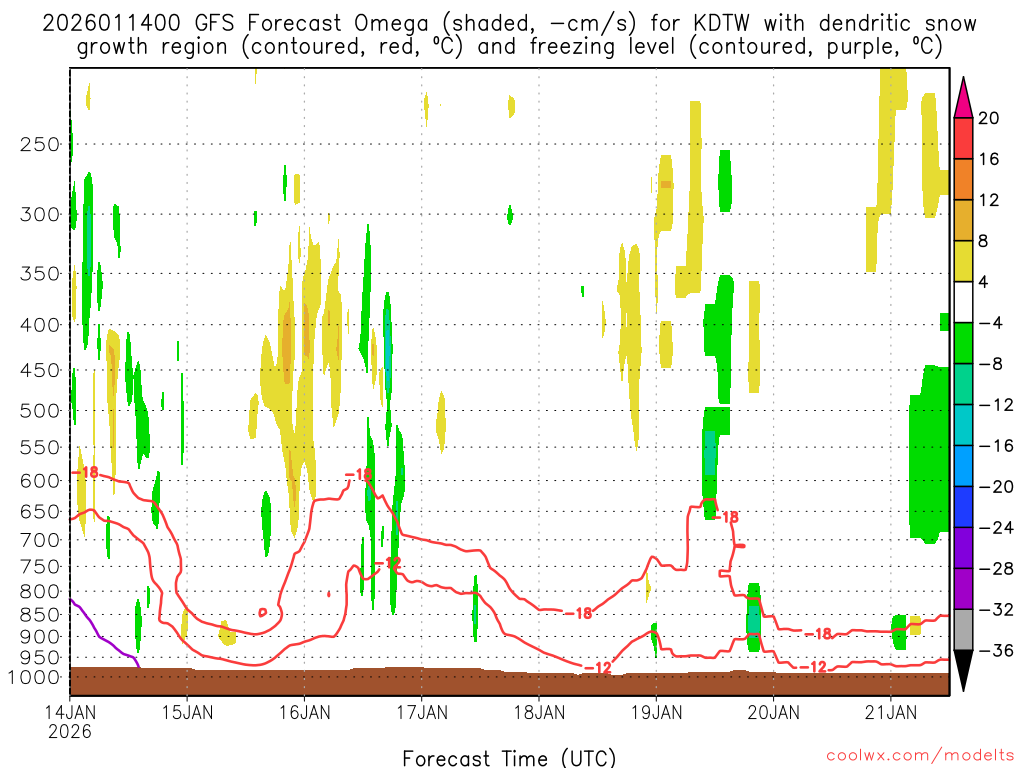Screen dimensions: 1024x768
Task: Click the colorbar value label 20
Action: pos(989,118)
